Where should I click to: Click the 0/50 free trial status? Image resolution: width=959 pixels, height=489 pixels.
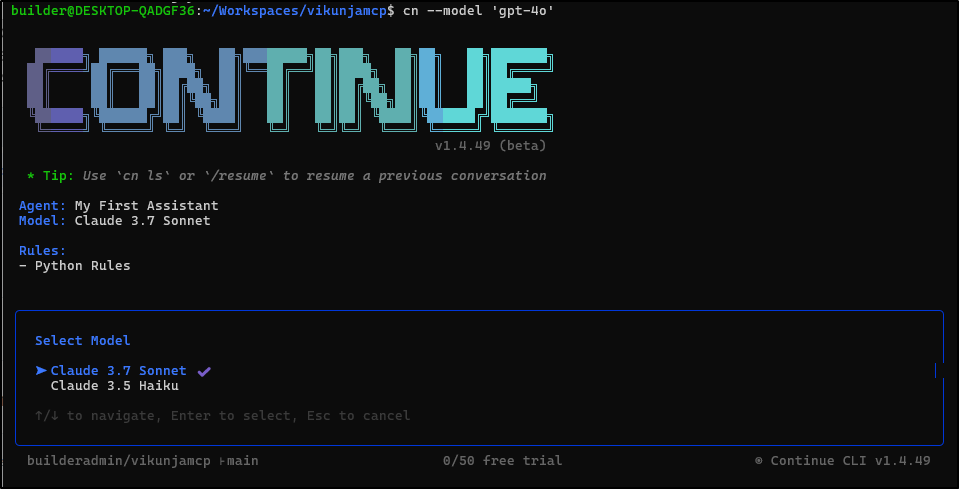[502, 461]
